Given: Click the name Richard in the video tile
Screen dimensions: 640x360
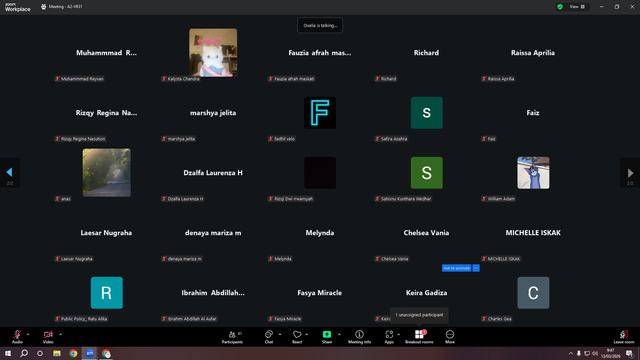Looking at the screenshot, I should point(426,53).
